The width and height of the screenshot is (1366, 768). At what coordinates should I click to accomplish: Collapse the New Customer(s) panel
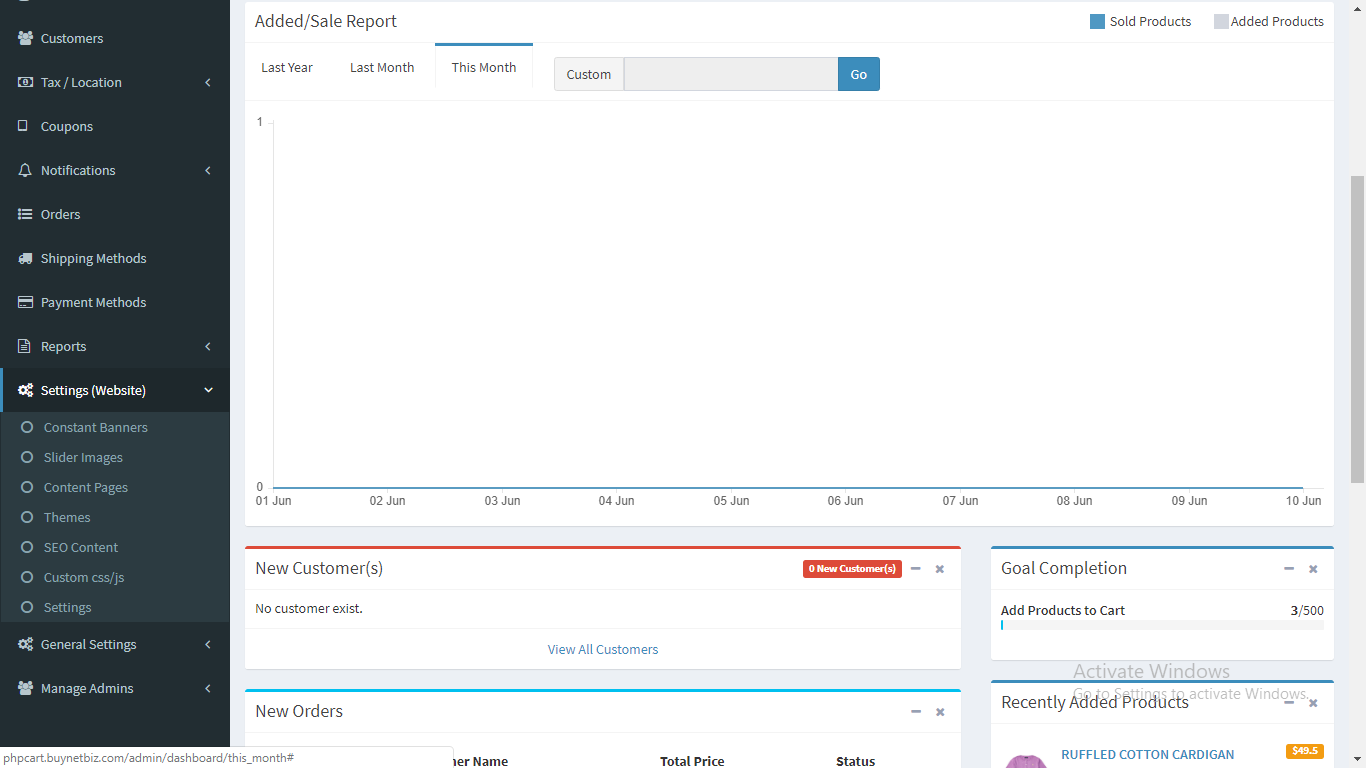pos(916,569)
